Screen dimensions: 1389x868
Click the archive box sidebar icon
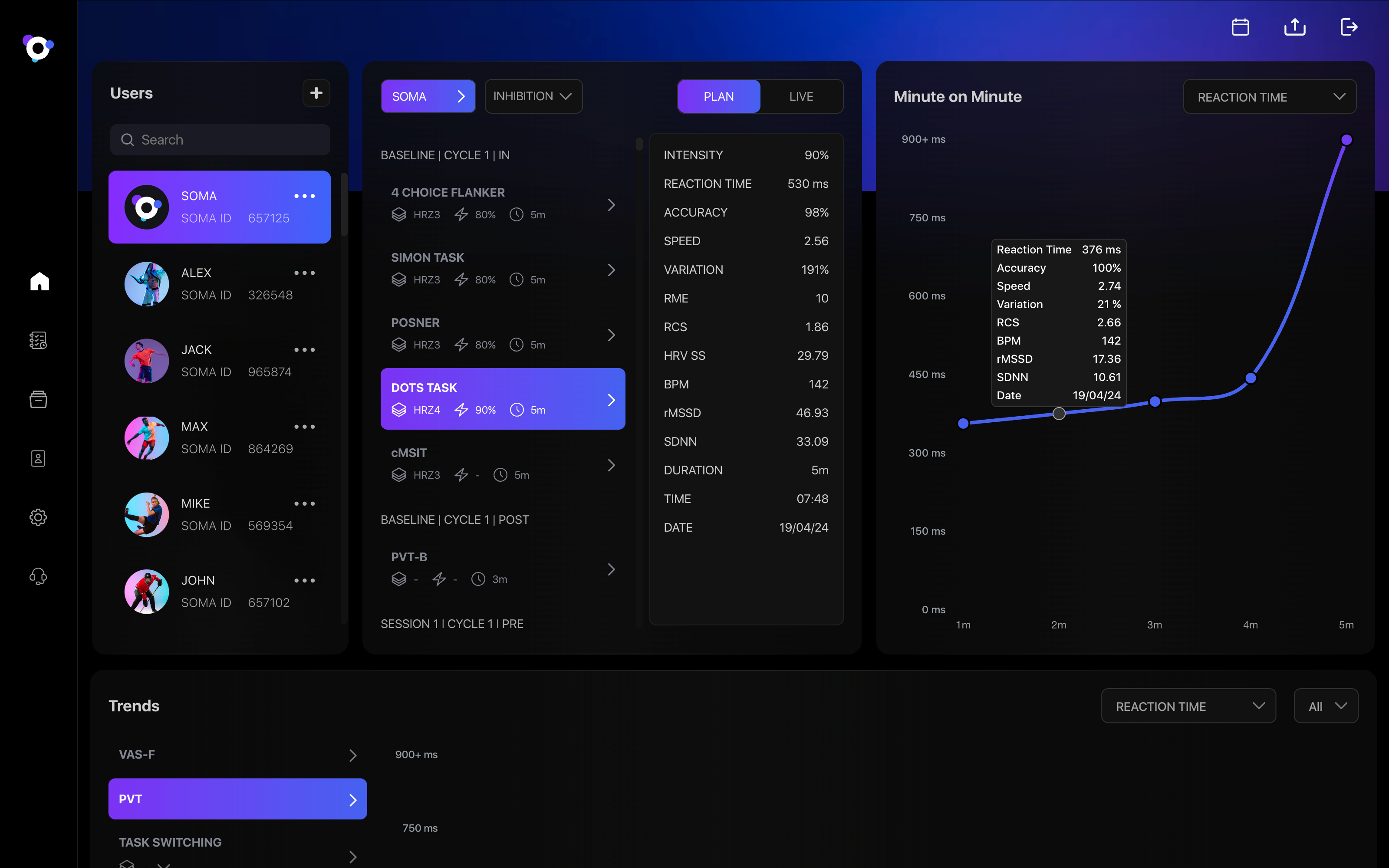click(x=39, y=399)
